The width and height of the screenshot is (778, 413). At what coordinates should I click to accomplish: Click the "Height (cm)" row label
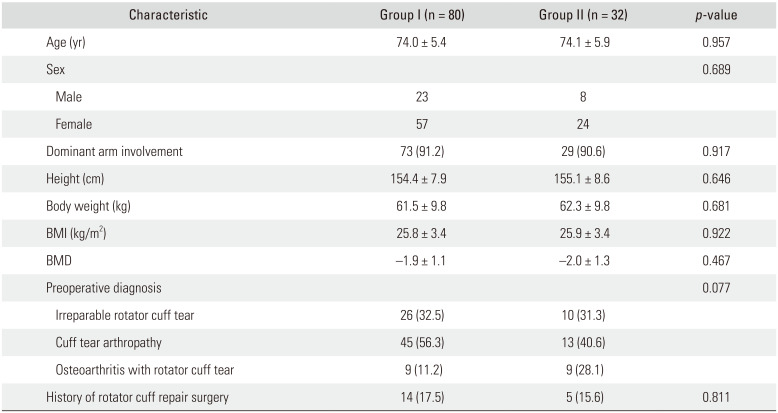[78, 178]
